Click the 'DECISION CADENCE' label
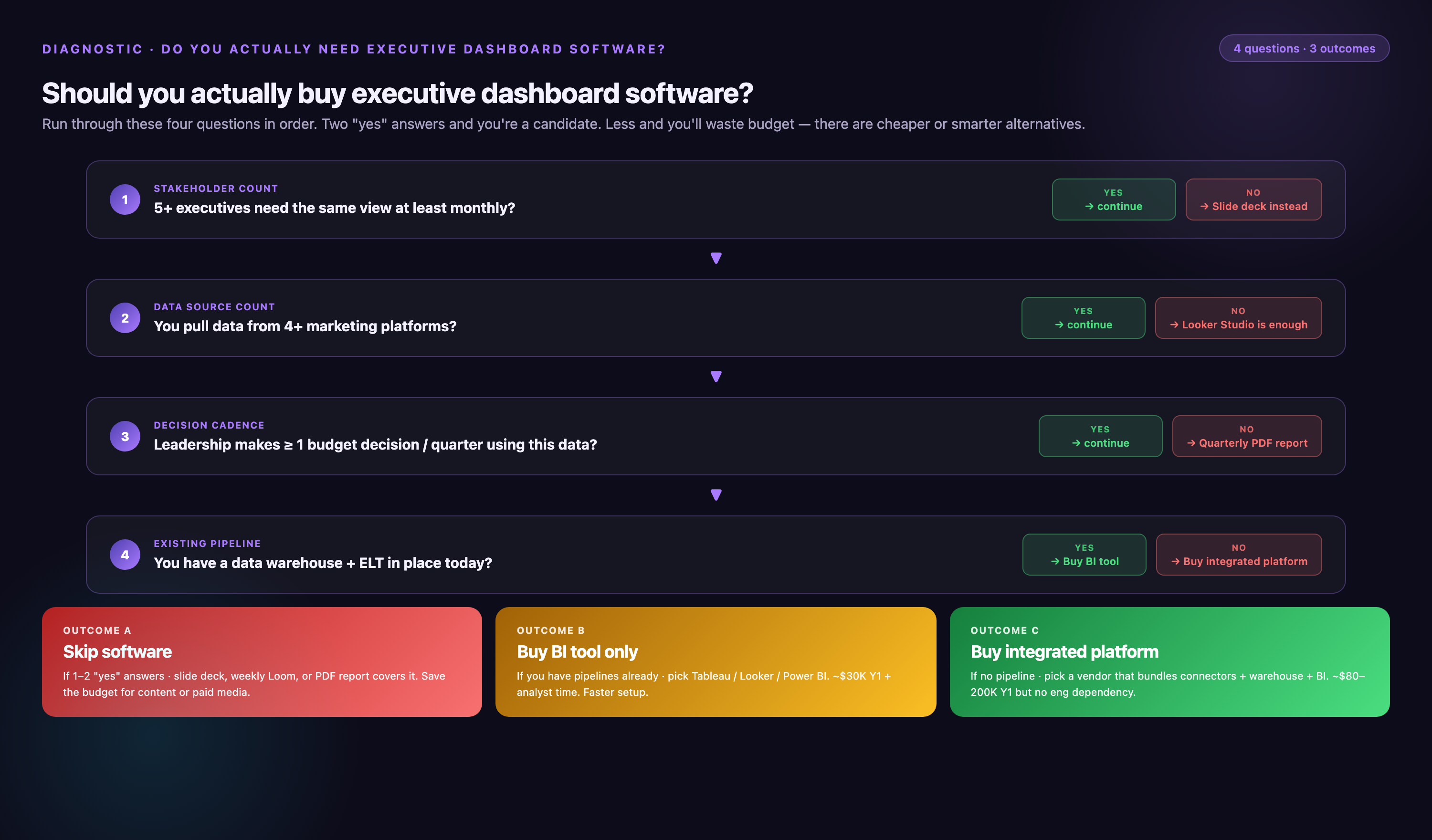1432x840 pixels. click(x=209, y=425)
